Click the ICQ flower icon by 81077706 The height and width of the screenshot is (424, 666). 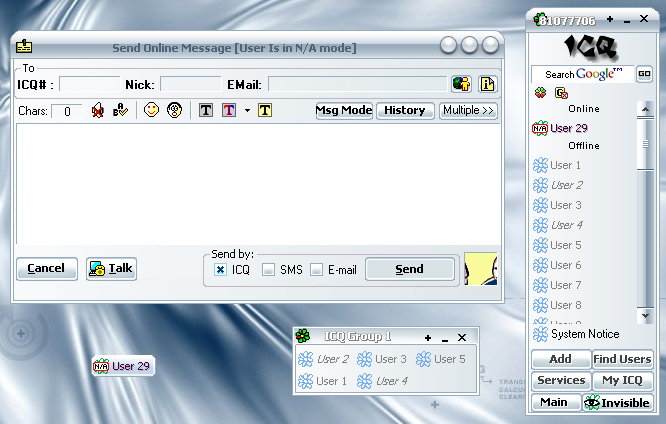[539, 19]
